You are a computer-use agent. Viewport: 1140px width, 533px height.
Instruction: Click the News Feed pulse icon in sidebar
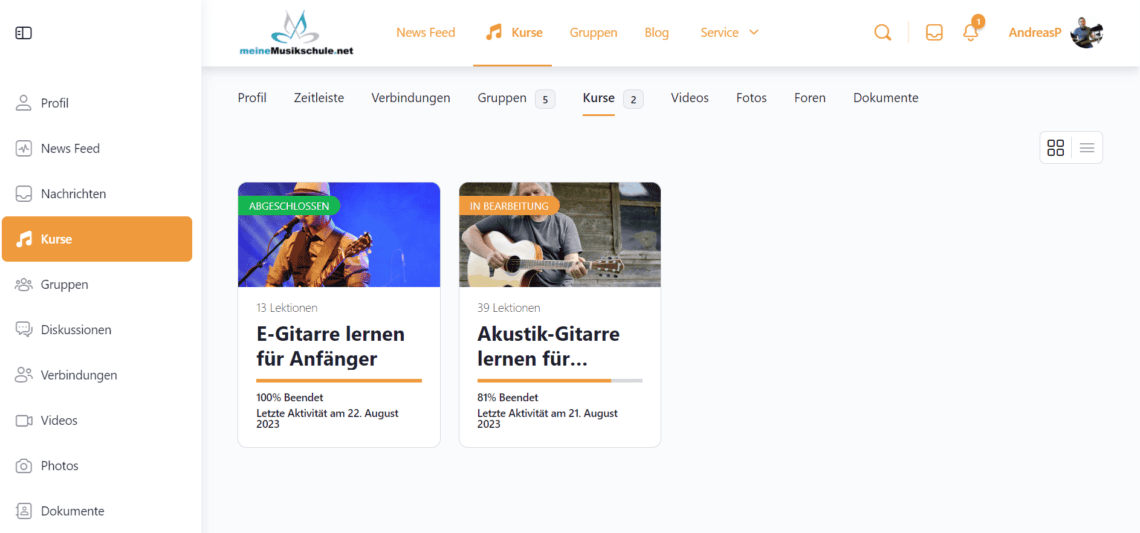(x=24, y=148)
